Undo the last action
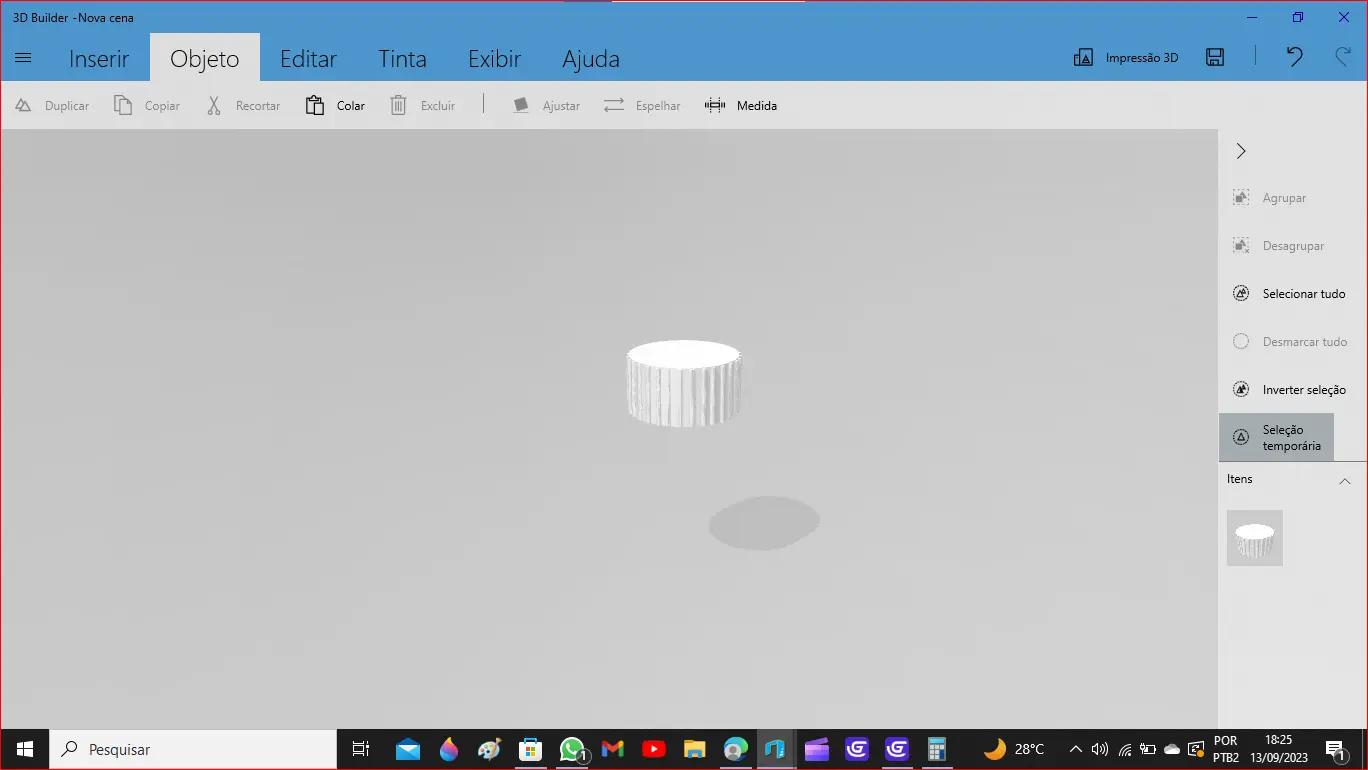This screenshot has height=770, width=1368. coord(1294,57)
